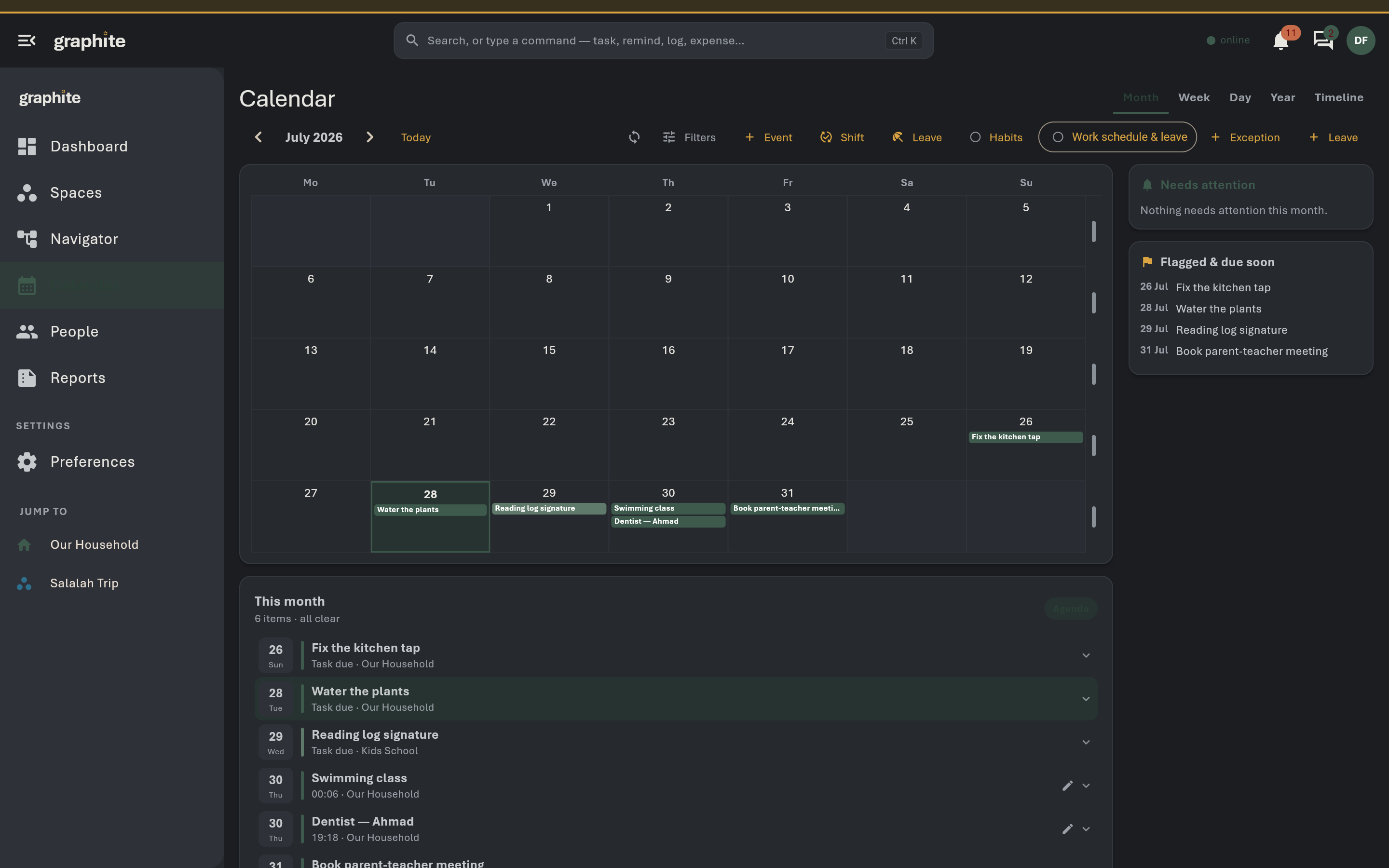Screen dimensions: 1389x868
Task: Click the refresh calendar icon
Action: pyautogui.click(x=634, y=137)
